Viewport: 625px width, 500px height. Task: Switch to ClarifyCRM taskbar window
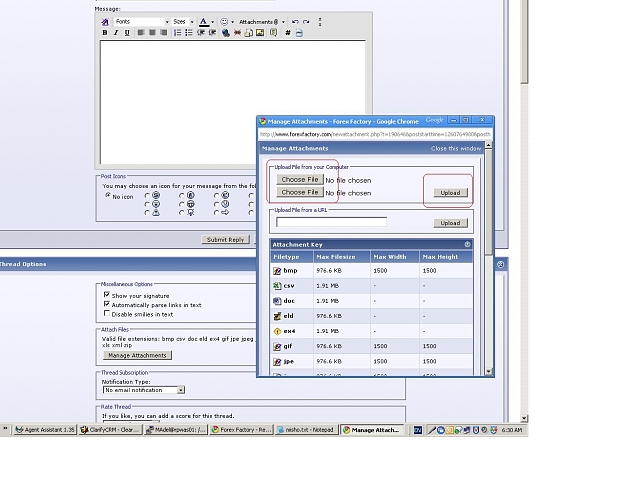pos(110,430)
